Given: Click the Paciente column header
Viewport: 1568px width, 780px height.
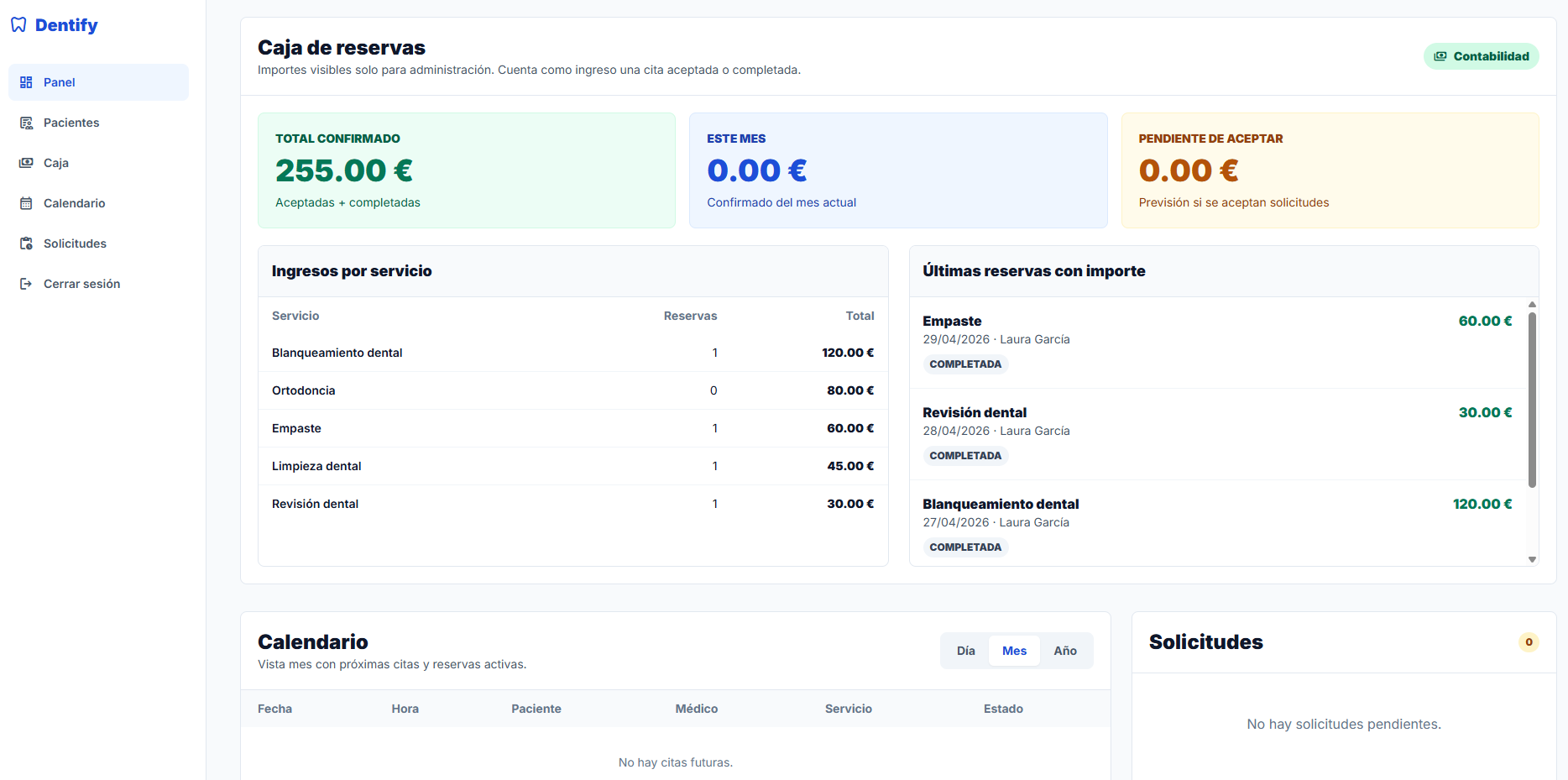Looking at the screenshot, I should coord(536,709).
